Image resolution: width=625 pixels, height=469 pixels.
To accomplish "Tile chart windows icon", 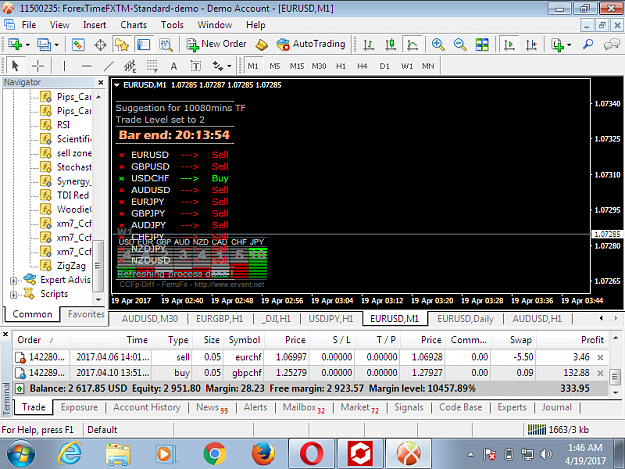I will [482, 44].
